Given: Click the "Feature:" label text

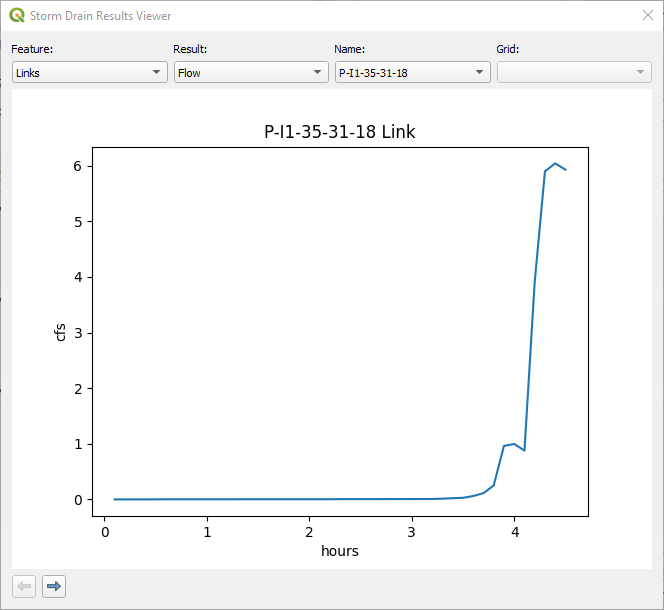Looking at the screenshot, I should coord(32,49).
